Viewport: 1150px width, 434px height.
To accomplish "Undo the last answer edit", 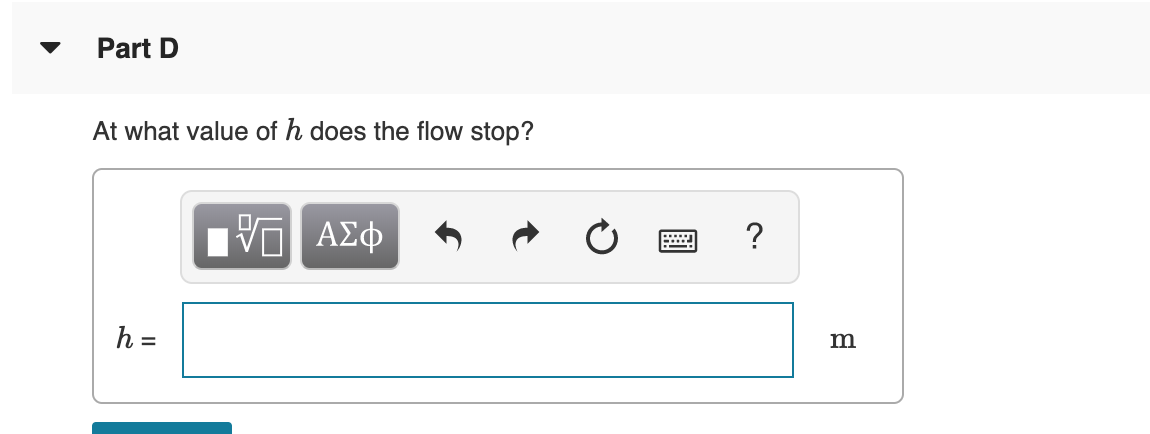I will 449,237.
